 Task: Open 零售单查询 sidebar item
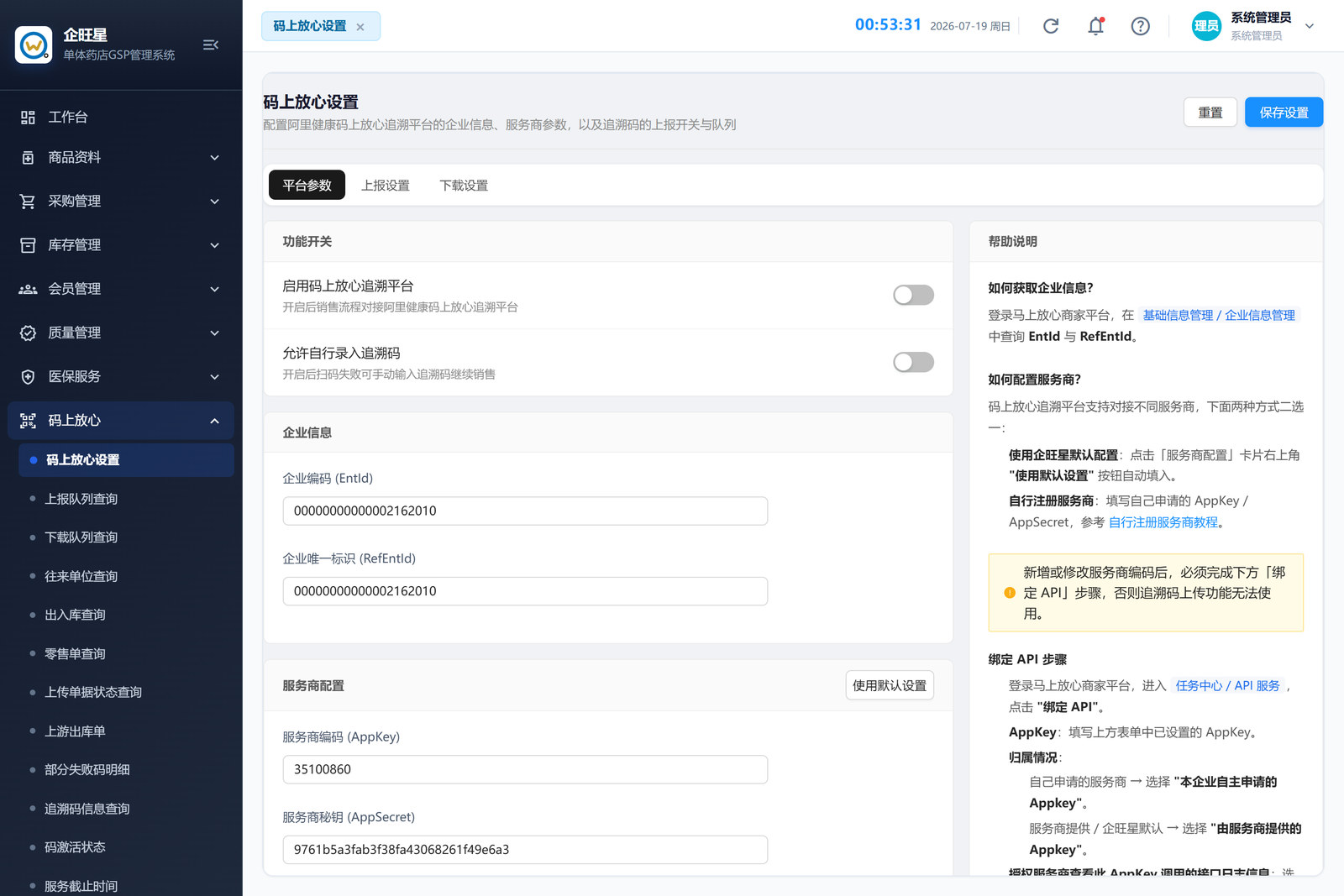126,654
